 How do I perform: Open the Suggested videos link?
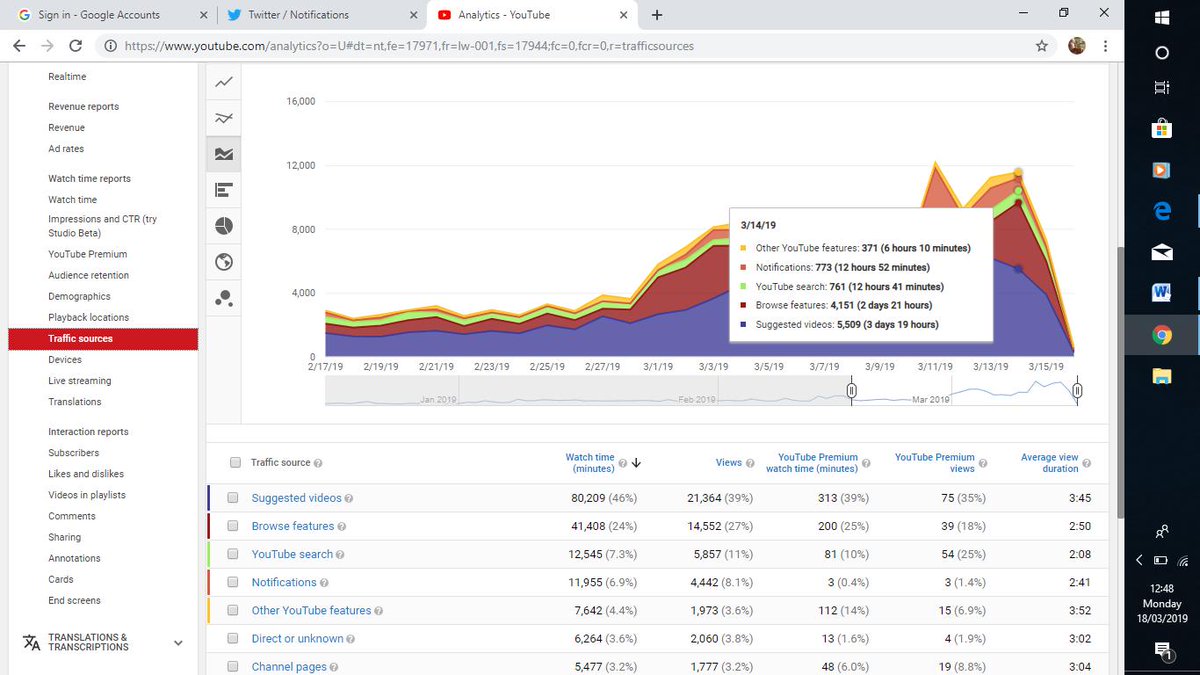(296, 498)
